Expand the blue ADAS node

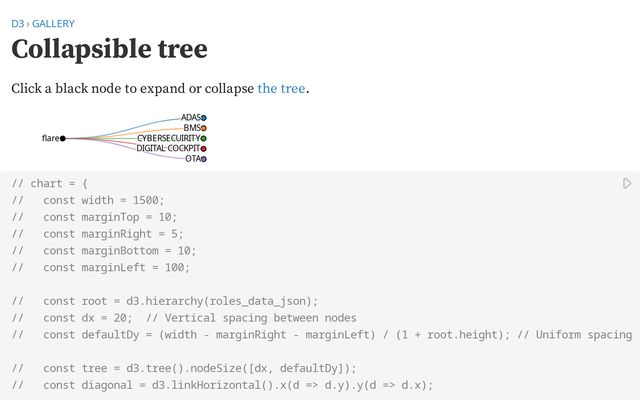point(204,118)
